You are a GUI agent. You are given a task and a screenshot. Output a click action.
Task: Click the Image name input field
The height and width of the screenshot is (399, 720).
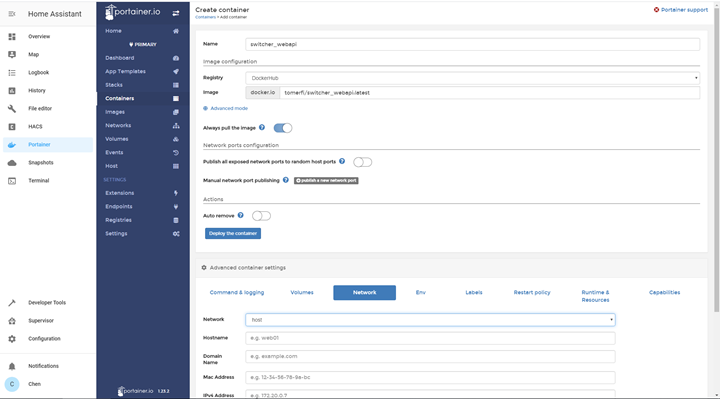click(489, 93)
